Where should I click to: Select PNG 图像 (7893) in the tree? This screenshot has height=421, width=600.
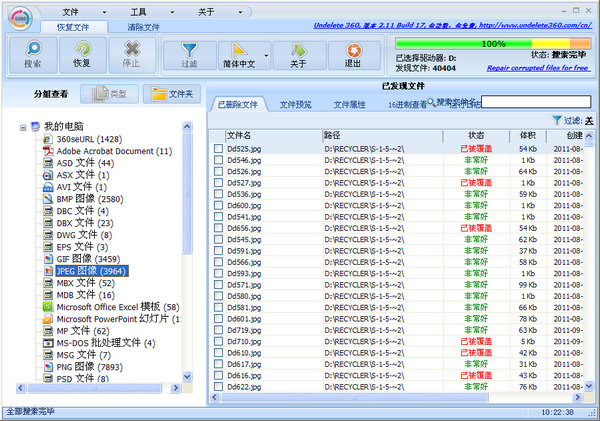89,367
